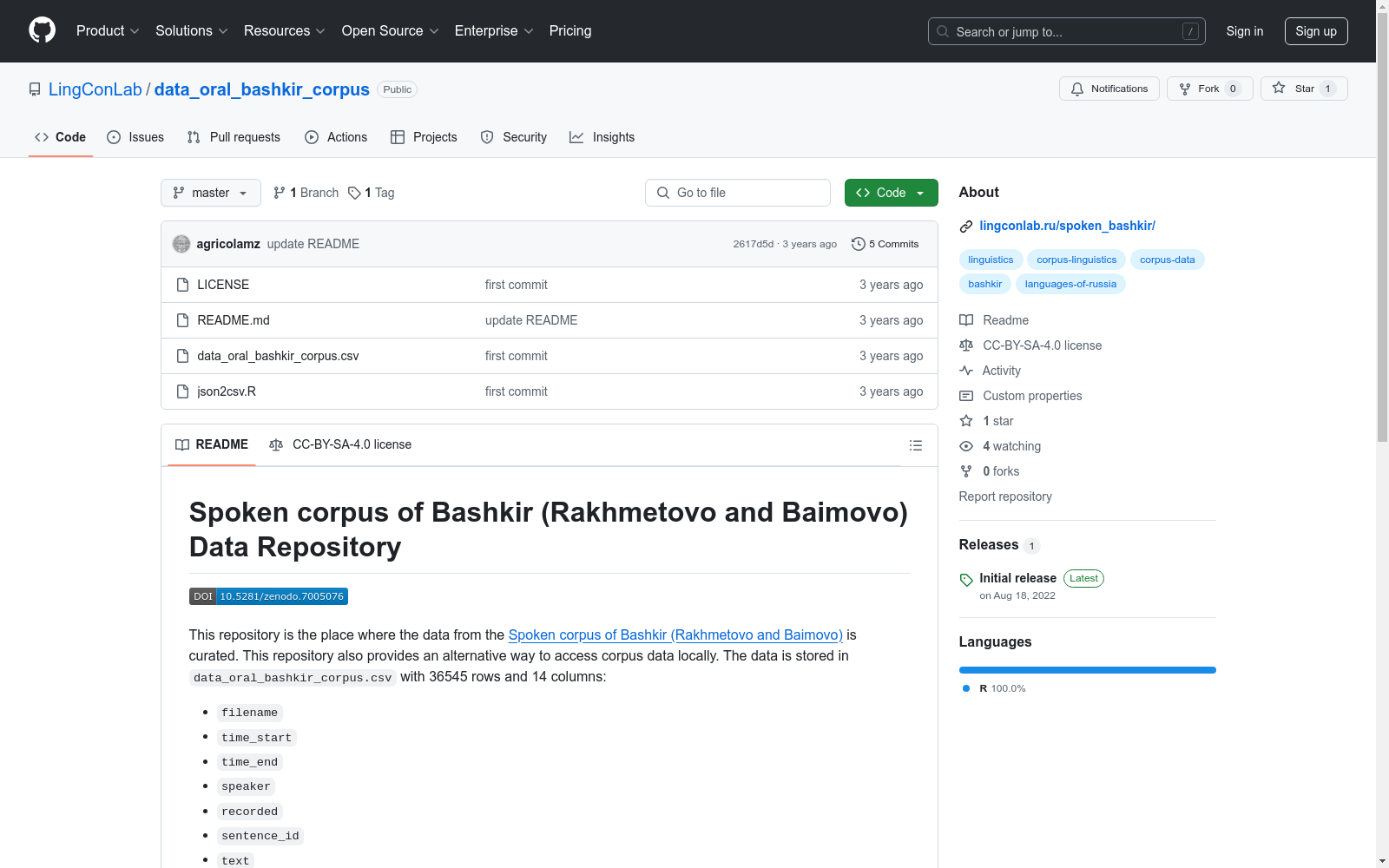
Task: Click the fork icon beside 0 forks
Action: pos(966,471)
